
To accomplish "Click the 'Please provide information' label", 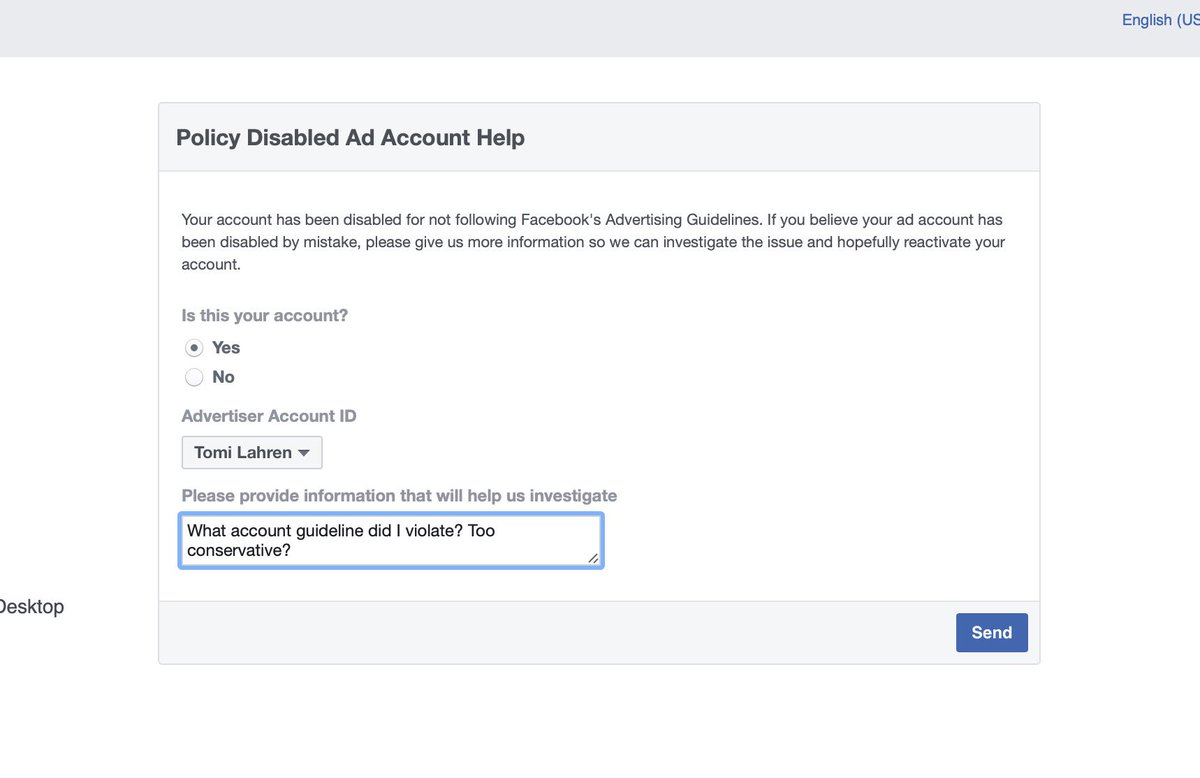I will [399, 495].
